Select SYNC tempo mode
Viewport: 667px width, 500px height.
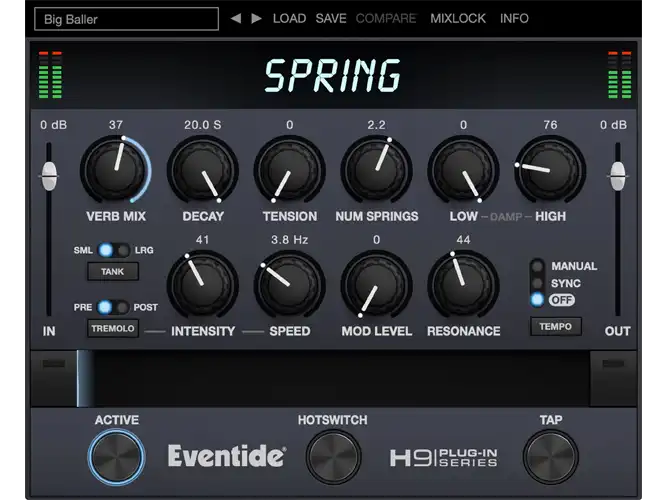point(537,283)
